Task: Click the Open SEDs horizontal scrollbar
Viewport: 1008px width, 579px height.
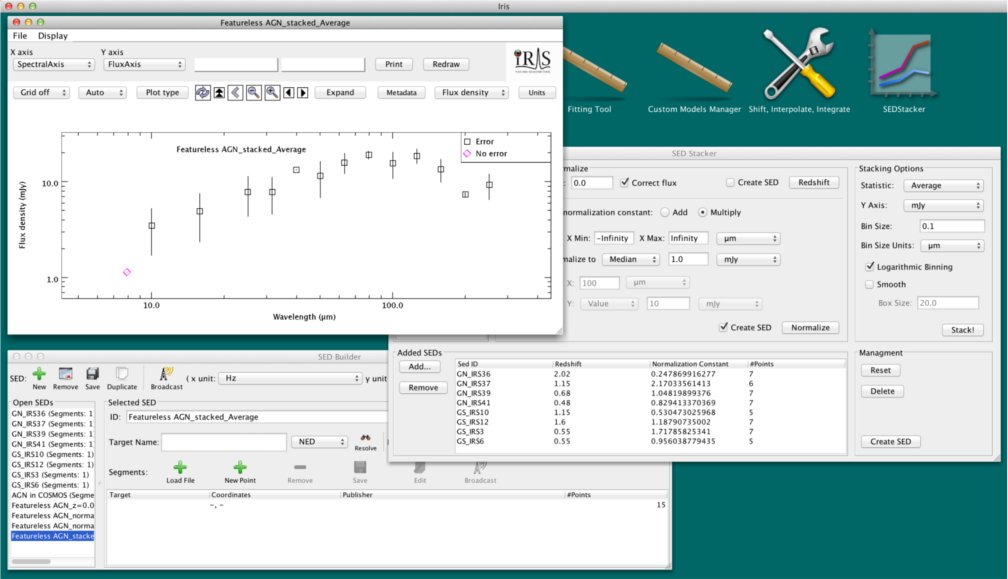Action: pos(31,561)
